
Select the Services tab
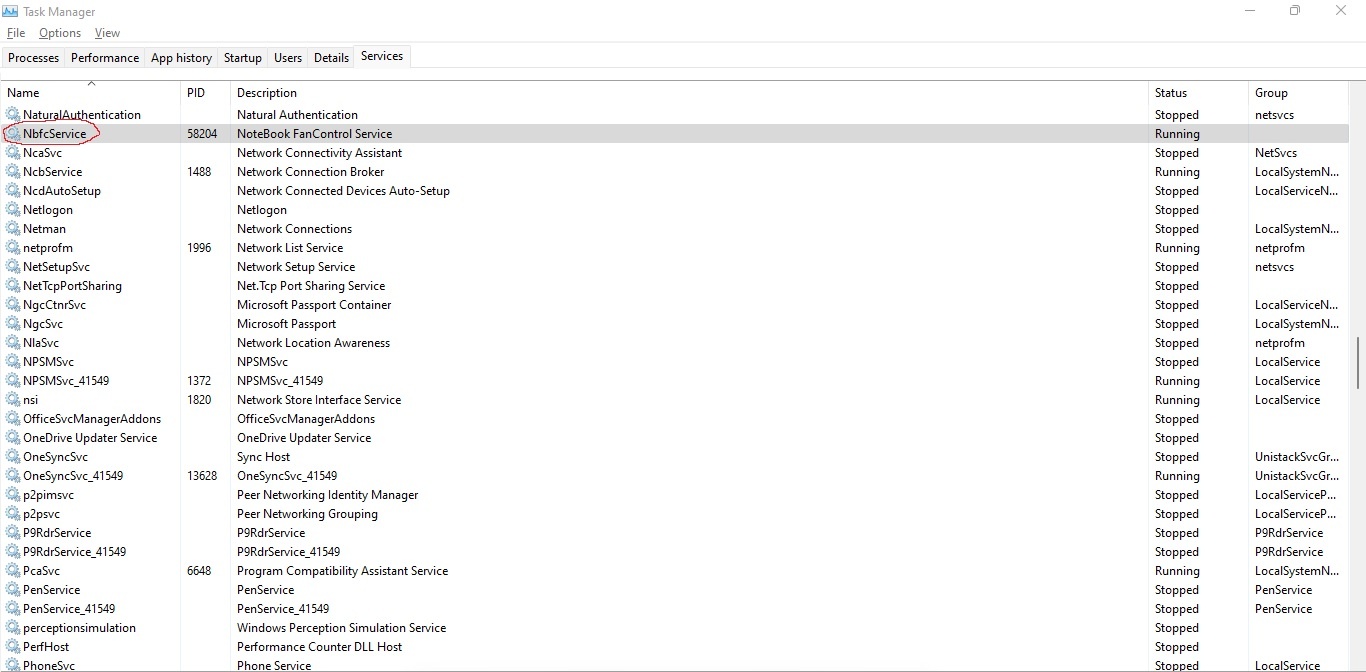[x=382, y=56]
